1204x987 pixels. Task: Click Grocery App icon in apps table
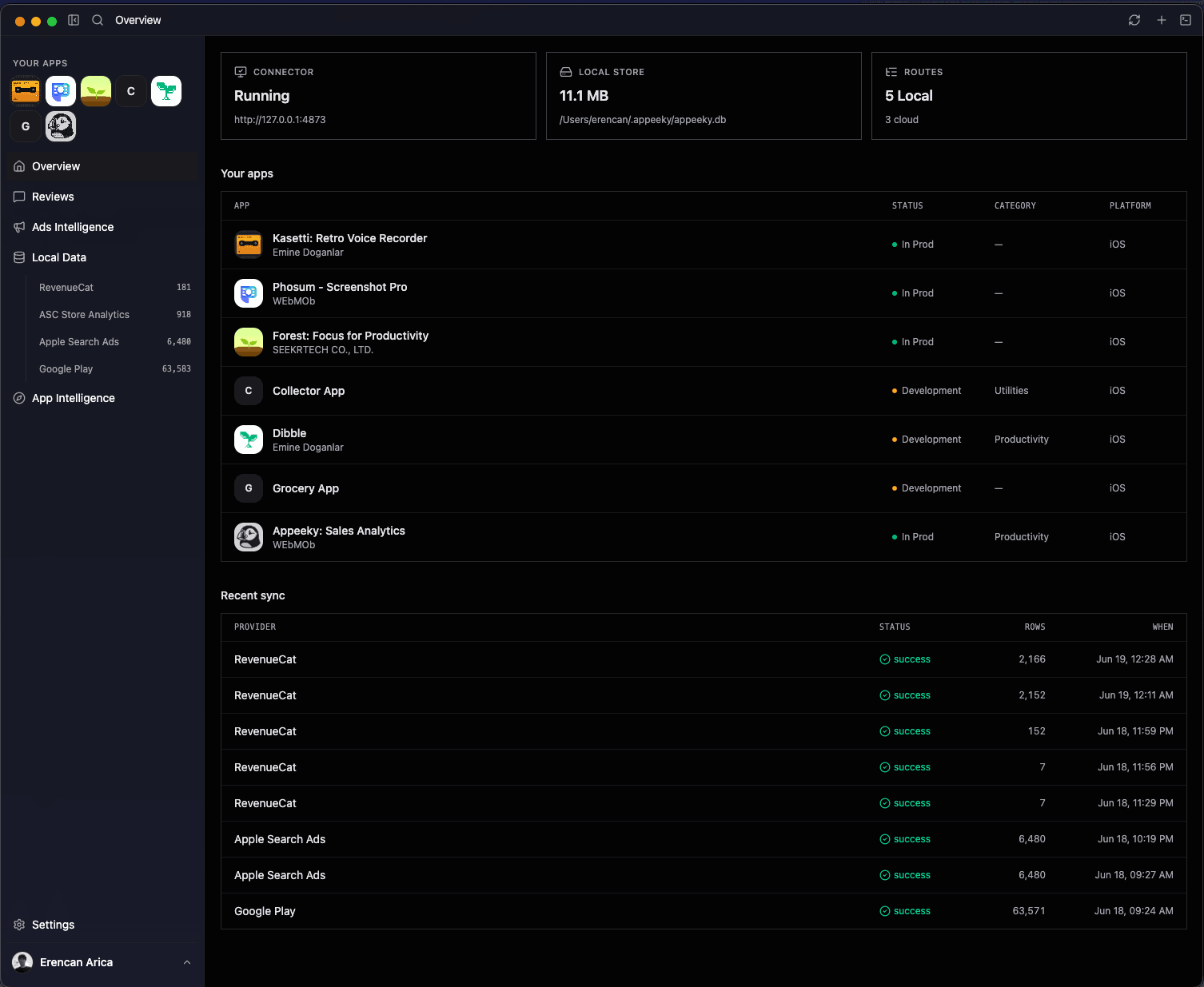click(x=249, y=488)
